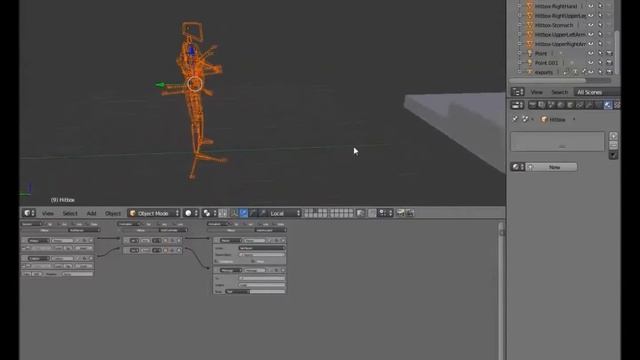Toggle visibility of Point lamp in outliner
Viewport: 640px width, 360px height.
(x=591, y=53)
